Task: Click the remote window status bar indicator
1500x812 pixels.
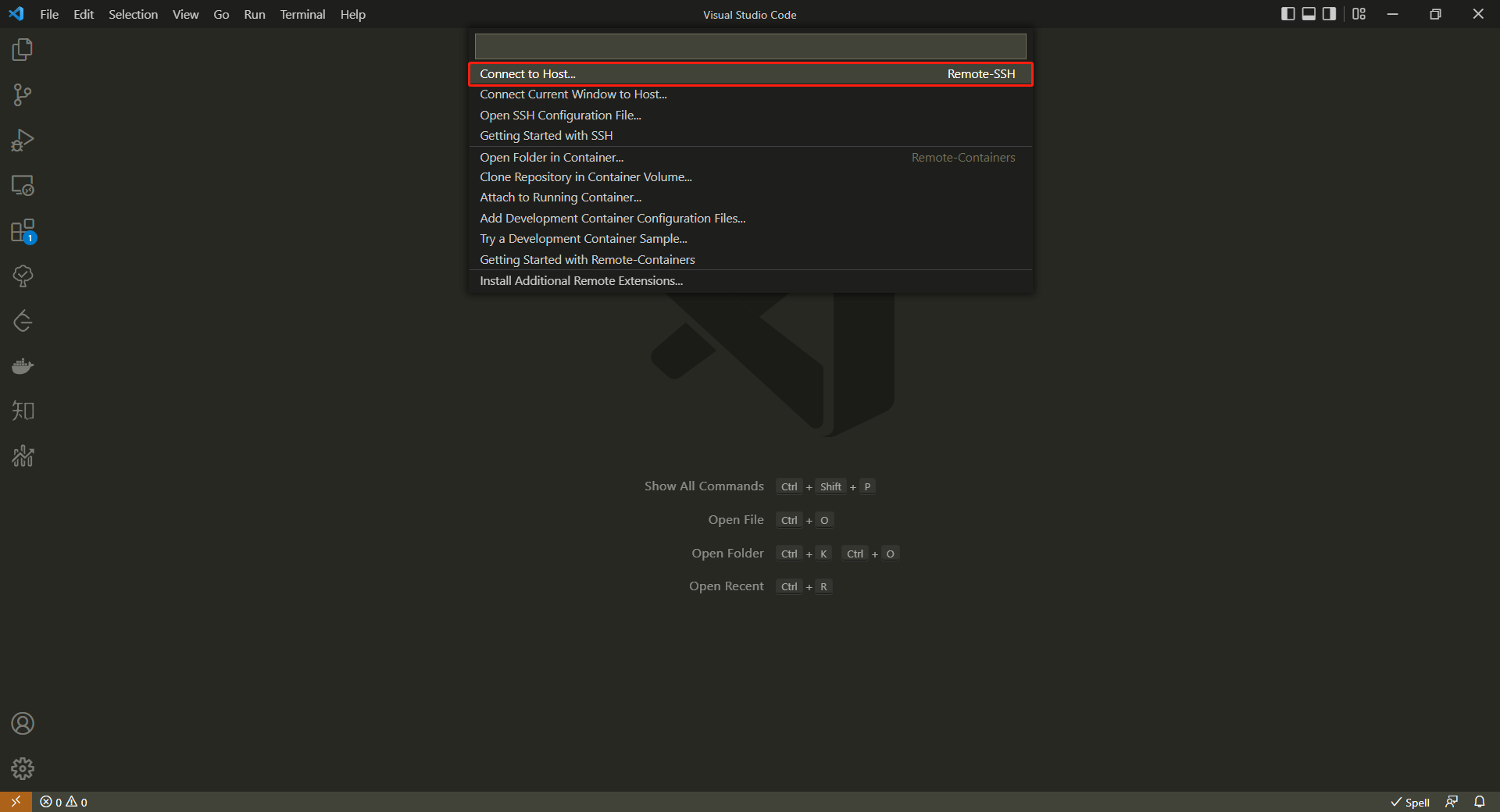Action: coord(16,802)
